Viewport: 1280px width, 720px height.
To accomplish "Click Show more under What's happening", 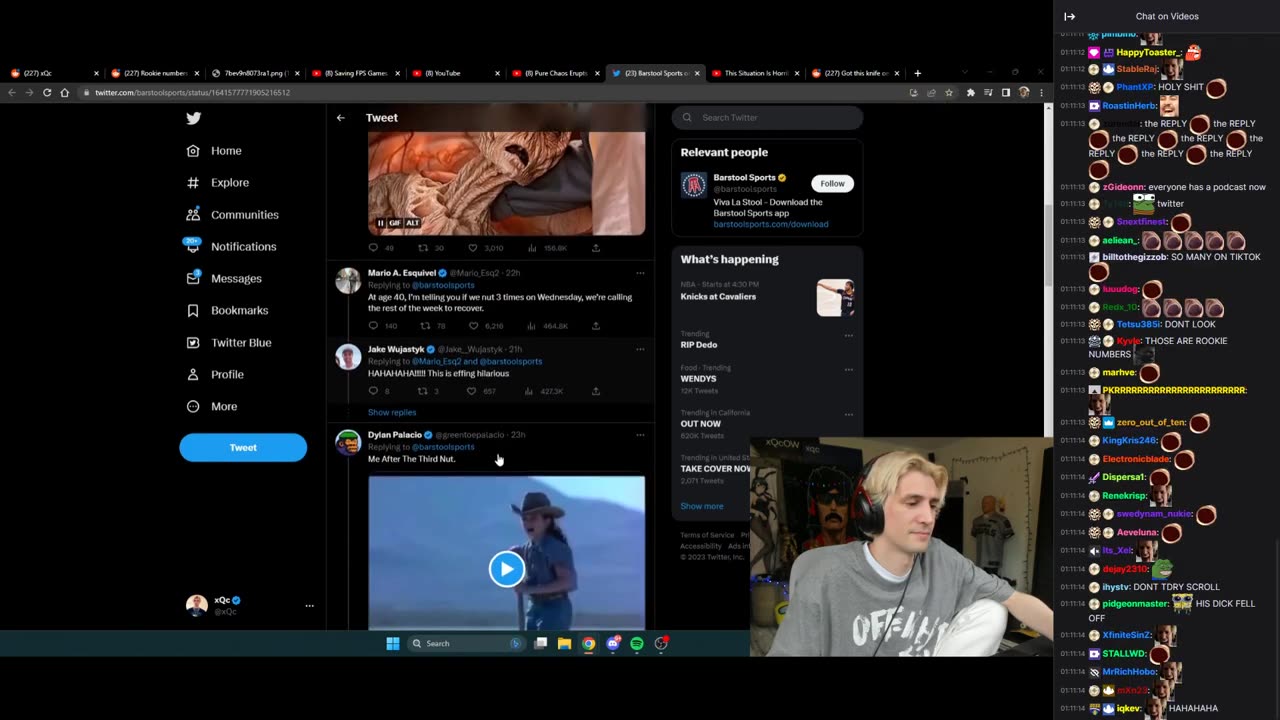I will click(702, 506).
